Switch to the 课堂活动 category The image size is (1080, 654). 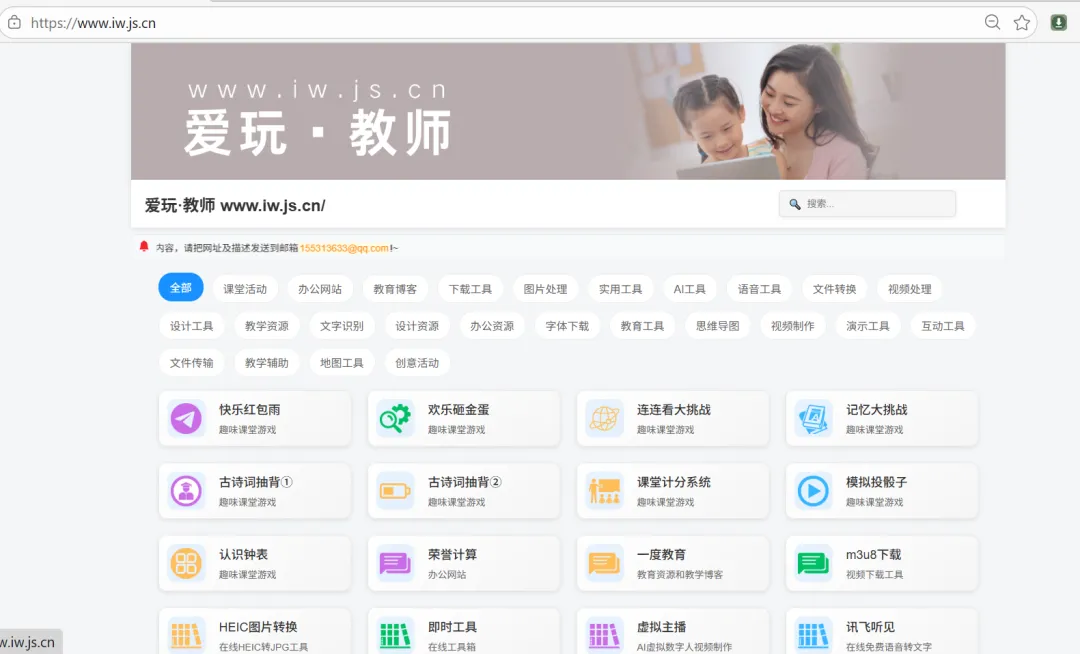(245, 289)
